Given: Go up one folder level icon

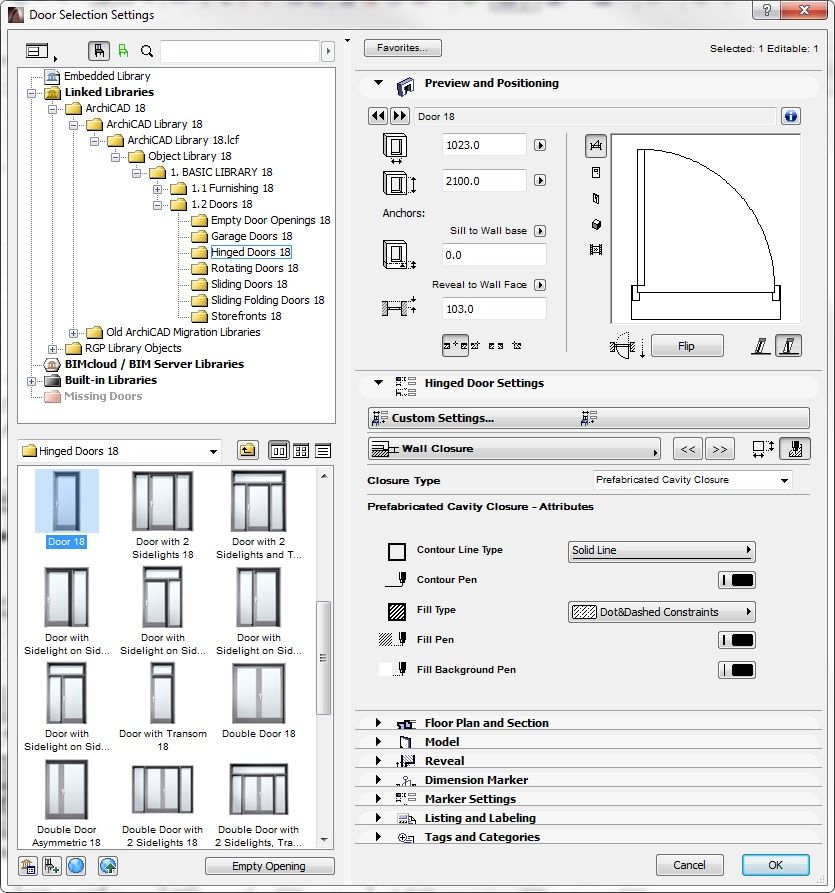Looking at the screenshot, I should pos(247,450).
